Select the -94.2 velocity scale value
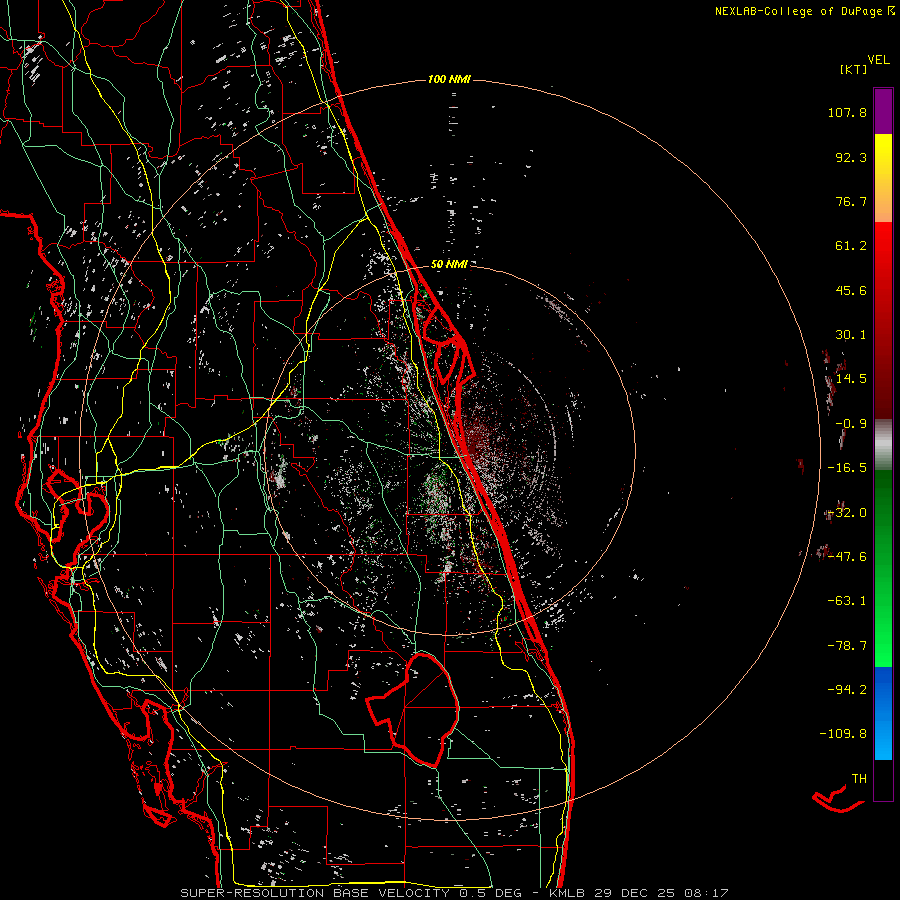This screenshot has width=900, height=900. (x=847, y=689)
